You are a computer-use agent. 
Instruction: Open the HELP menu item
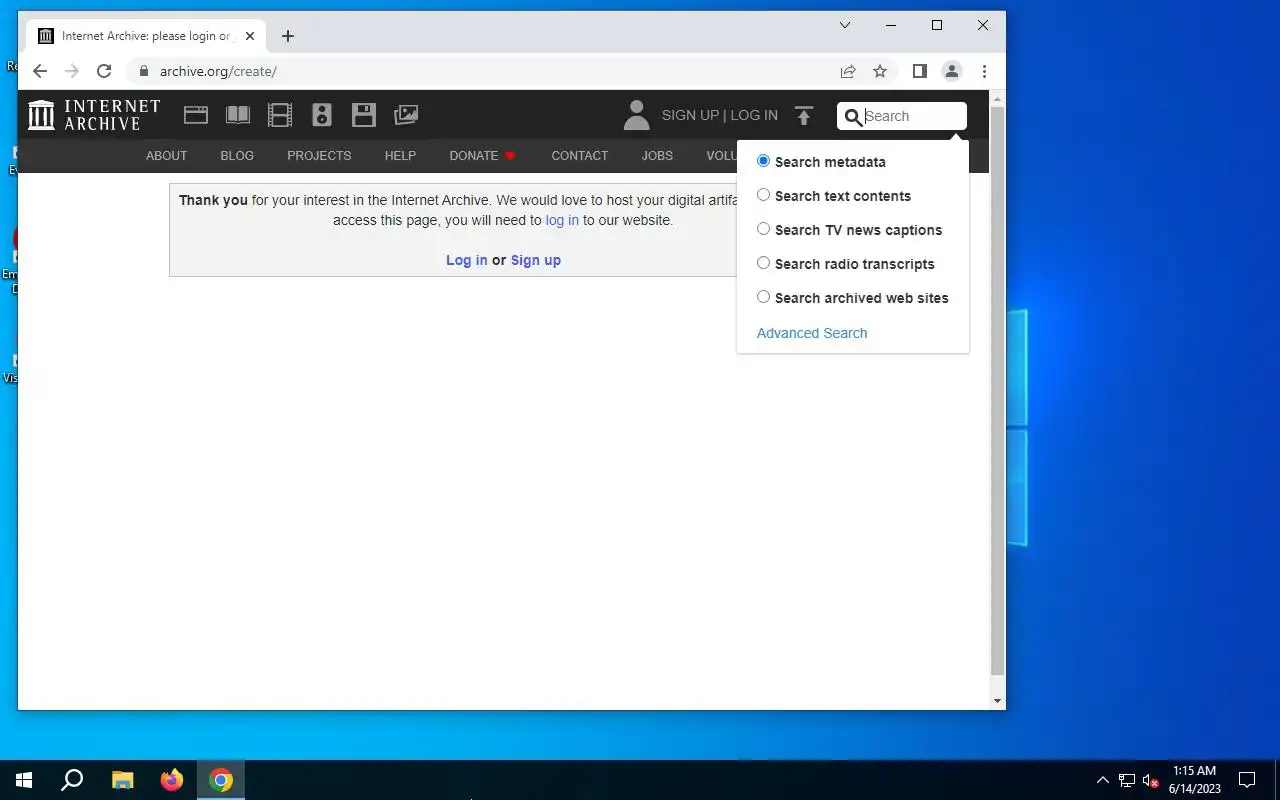click(400, 156)
